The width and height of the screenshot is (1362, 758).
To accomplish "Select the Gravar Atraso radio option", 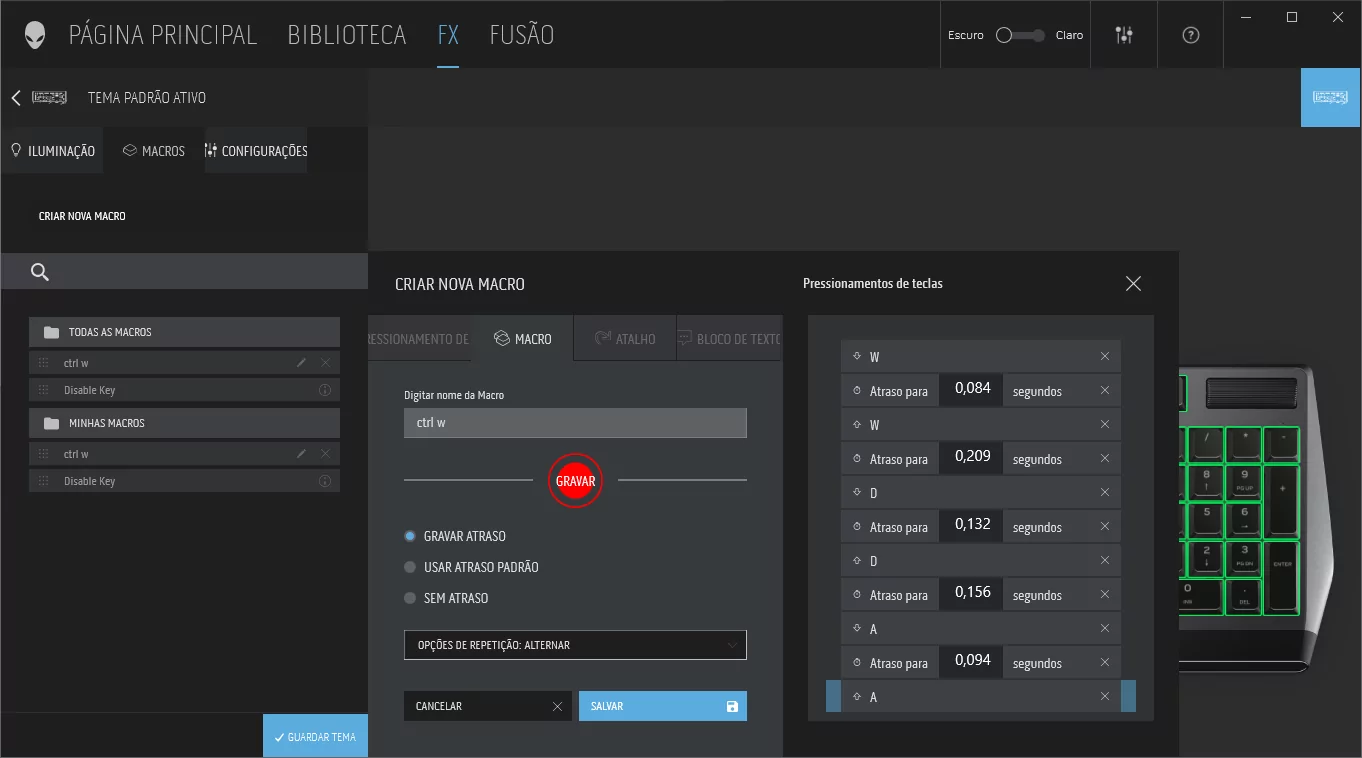I will pos(410,536).
